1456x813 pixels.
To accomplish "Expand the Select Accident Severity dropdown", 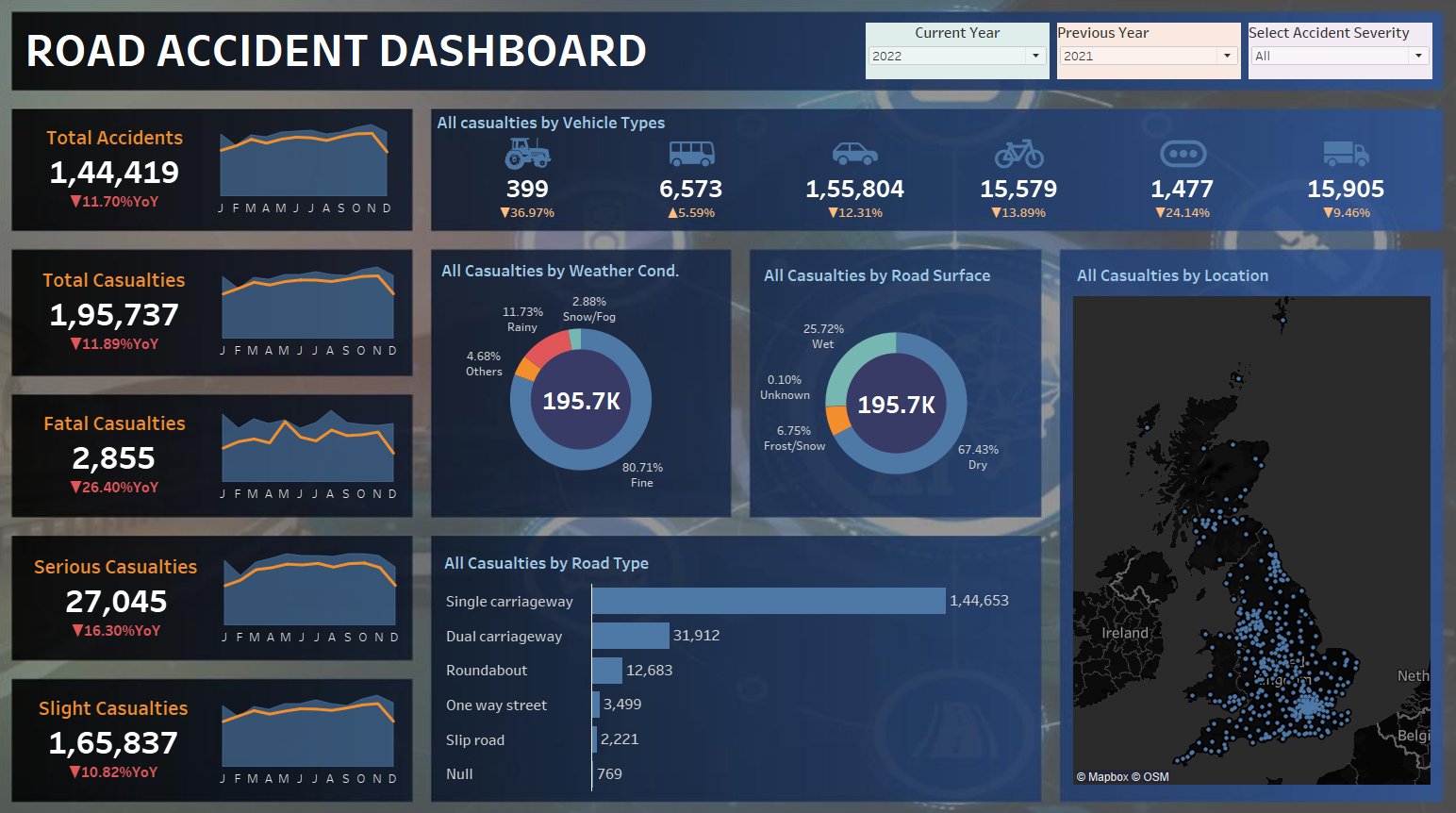I will point(1339,56).
